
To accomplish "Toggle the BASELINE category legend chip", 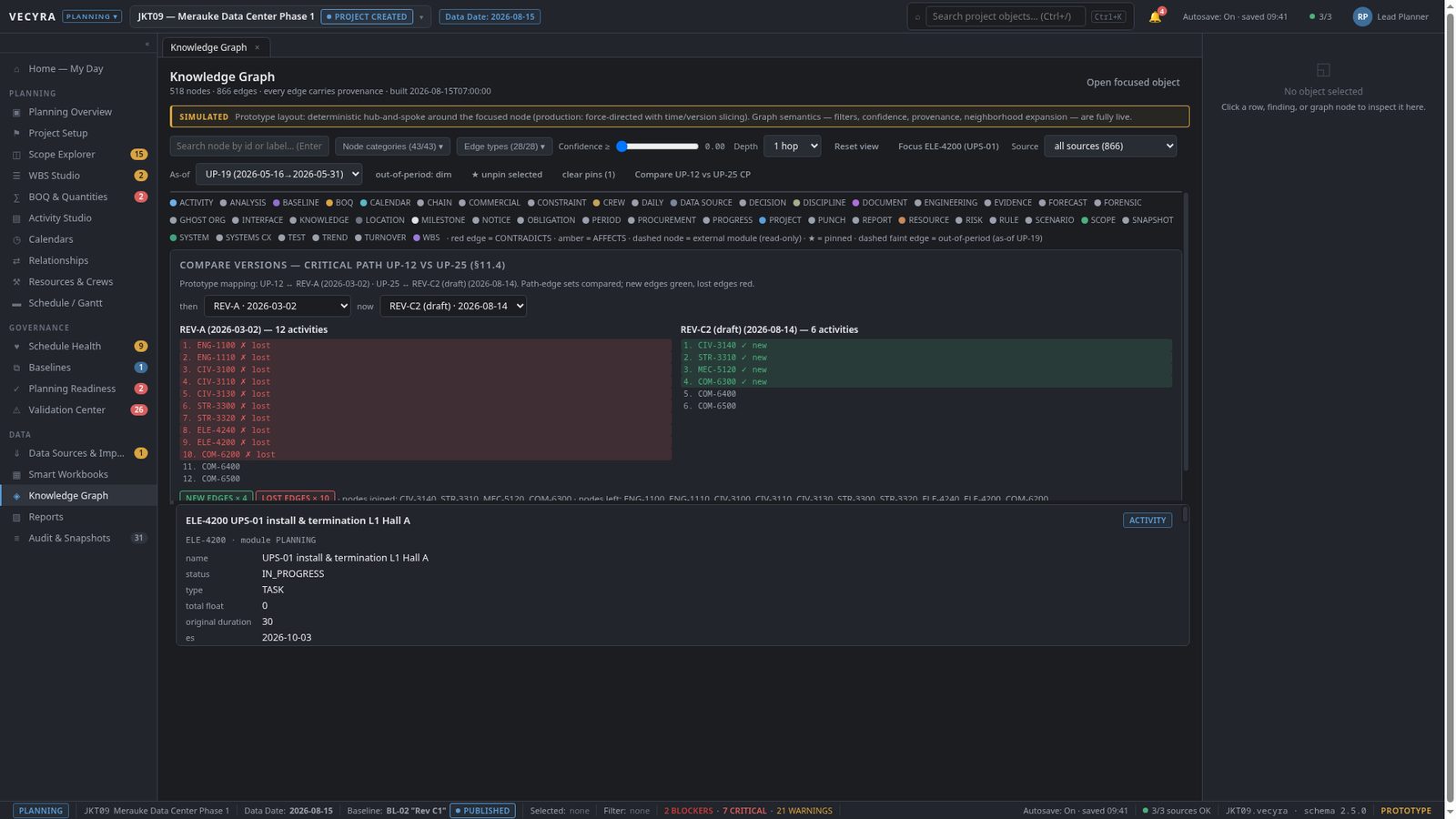I will (296, 203).
